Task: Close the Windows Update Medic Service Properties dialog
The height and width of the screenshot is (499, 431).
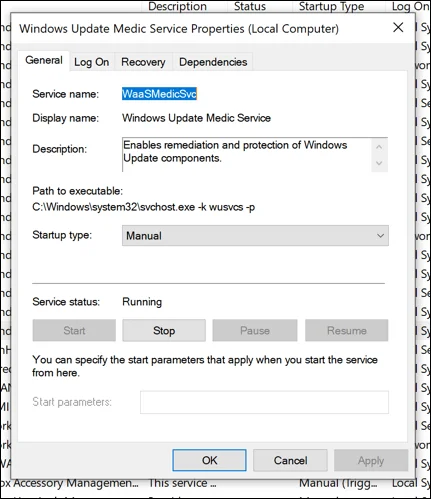Action: (398, 28)
